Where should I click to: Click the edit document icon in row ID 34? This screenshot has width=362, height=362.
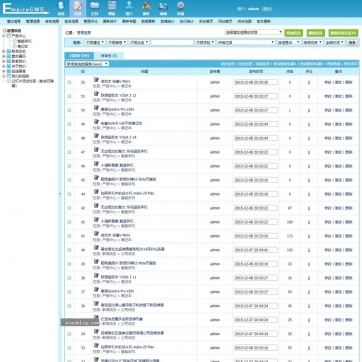(x=96, y=331)
